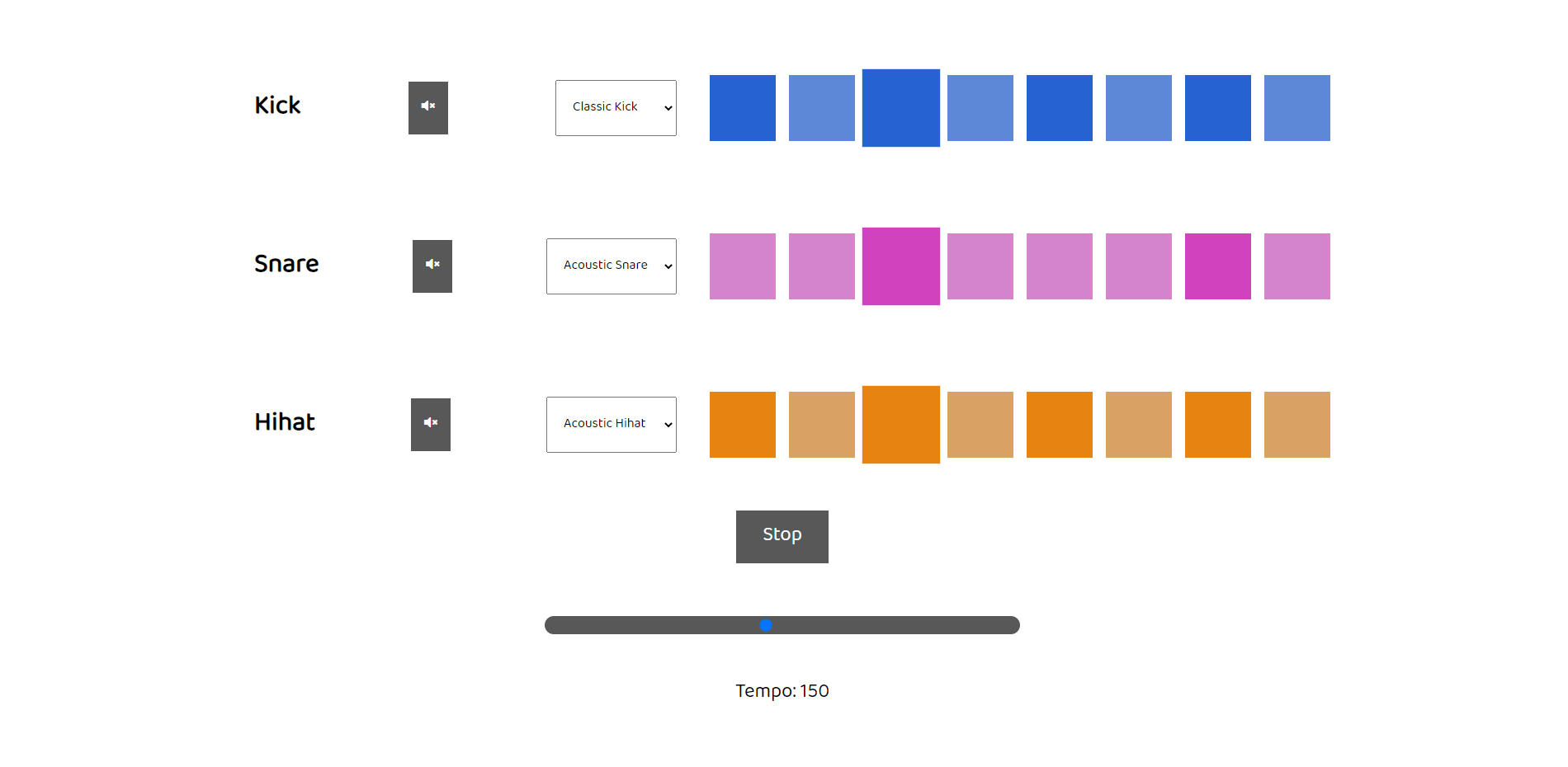The width and height of the screenshot is (1568, 767).
Task: Stop the beat playback
Action: 782,537
